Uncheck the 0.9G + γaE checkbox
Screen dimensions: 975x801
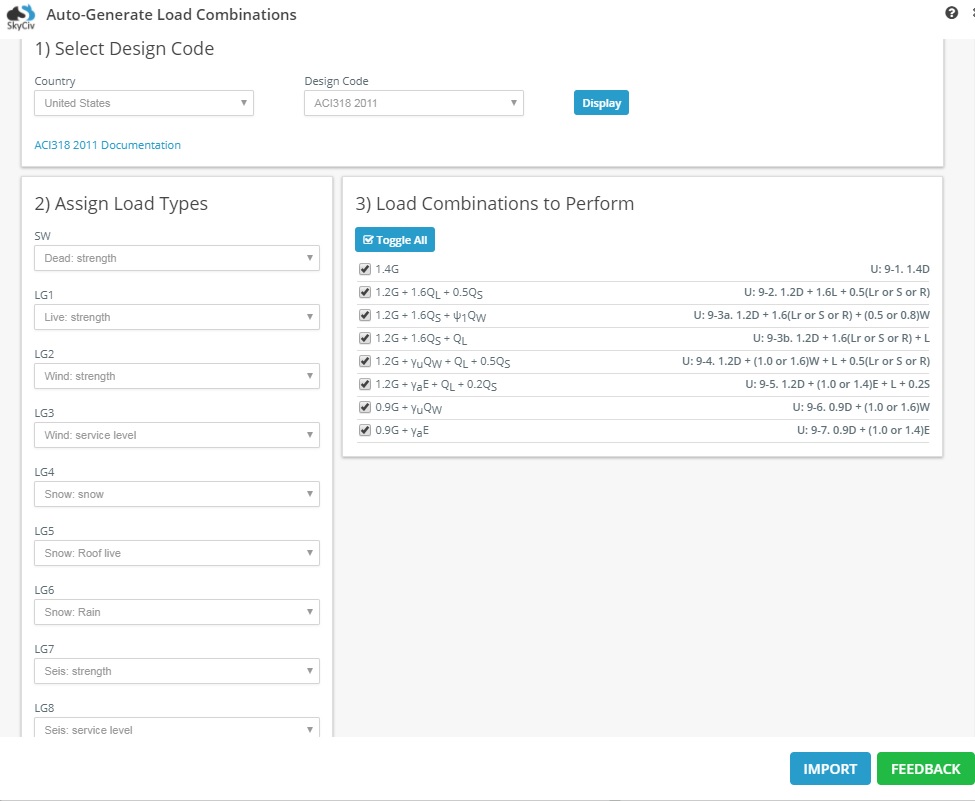[x=365, y=430]
